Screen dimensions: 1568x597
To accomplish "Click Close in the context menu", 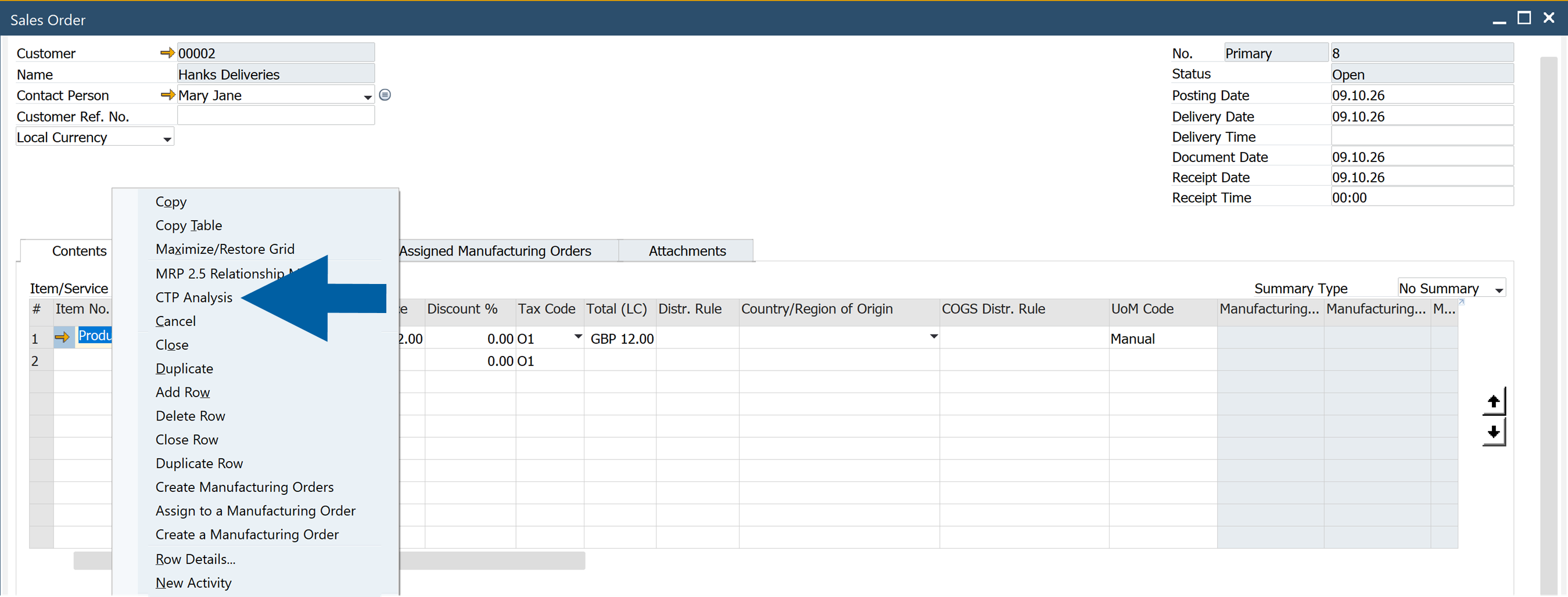I will pos(171,345).
